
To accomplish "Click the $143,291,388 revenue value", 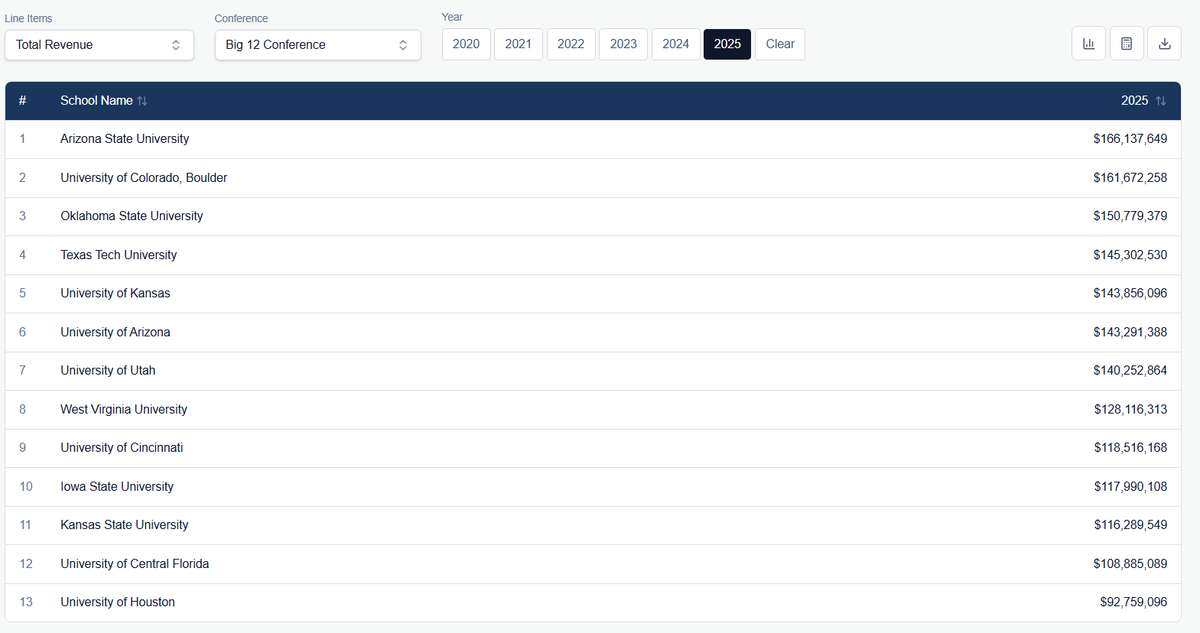I will click(x=1130, y=332).
